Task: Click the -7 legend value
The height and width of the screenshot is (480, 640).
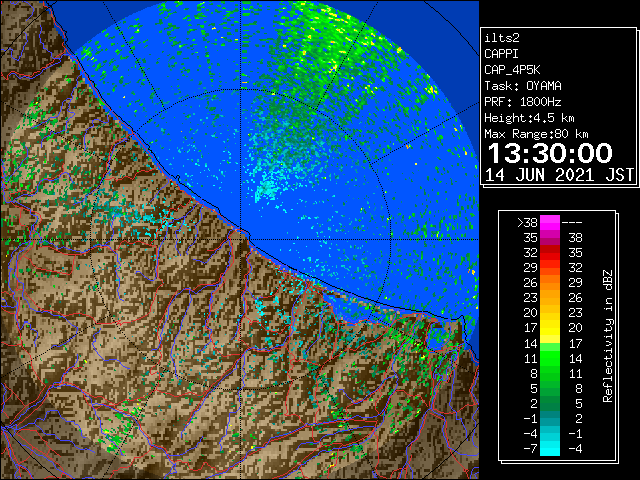Action: click(x=530, y=449)
